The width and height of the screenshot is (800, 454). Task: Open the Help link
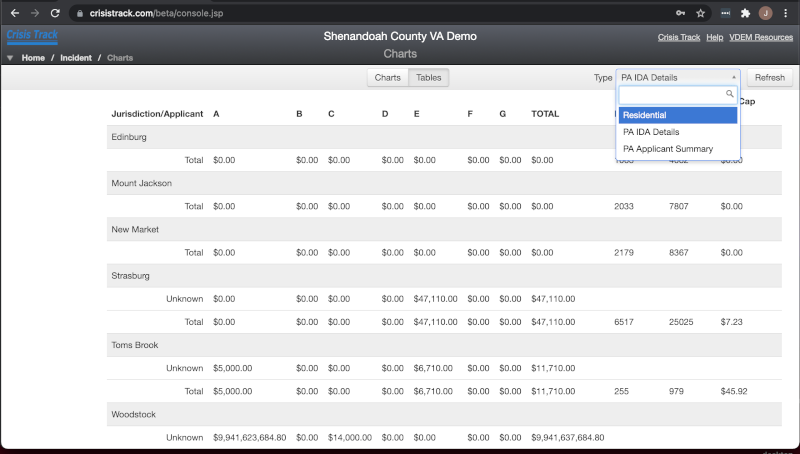tap(714, 37)
